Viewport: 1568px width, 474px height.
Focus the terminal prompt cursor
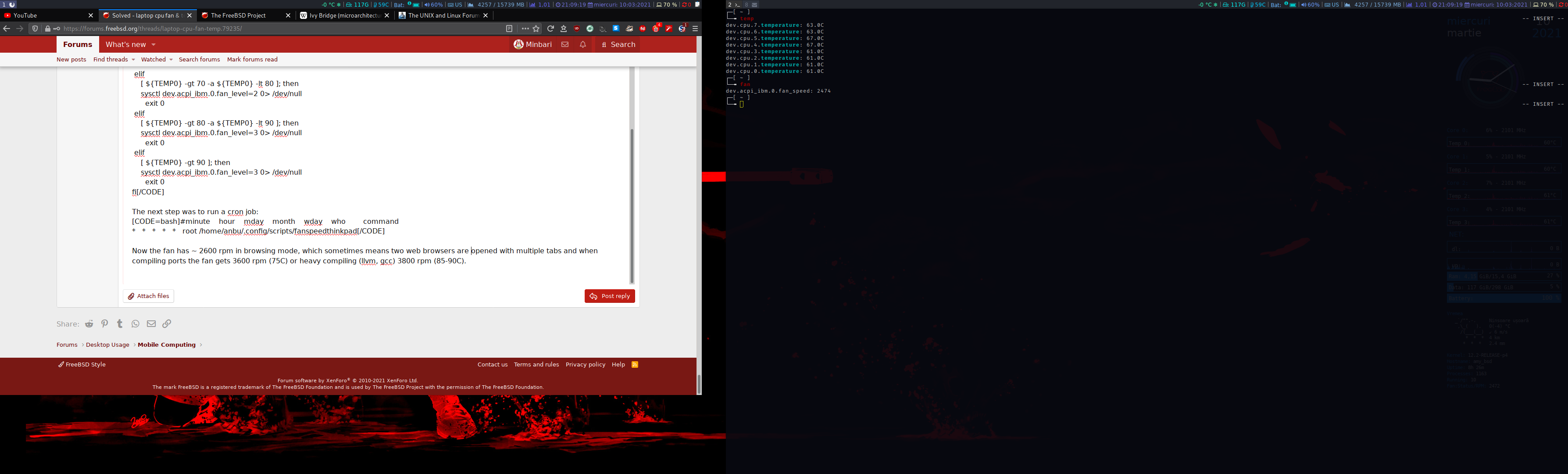(741, 105)
